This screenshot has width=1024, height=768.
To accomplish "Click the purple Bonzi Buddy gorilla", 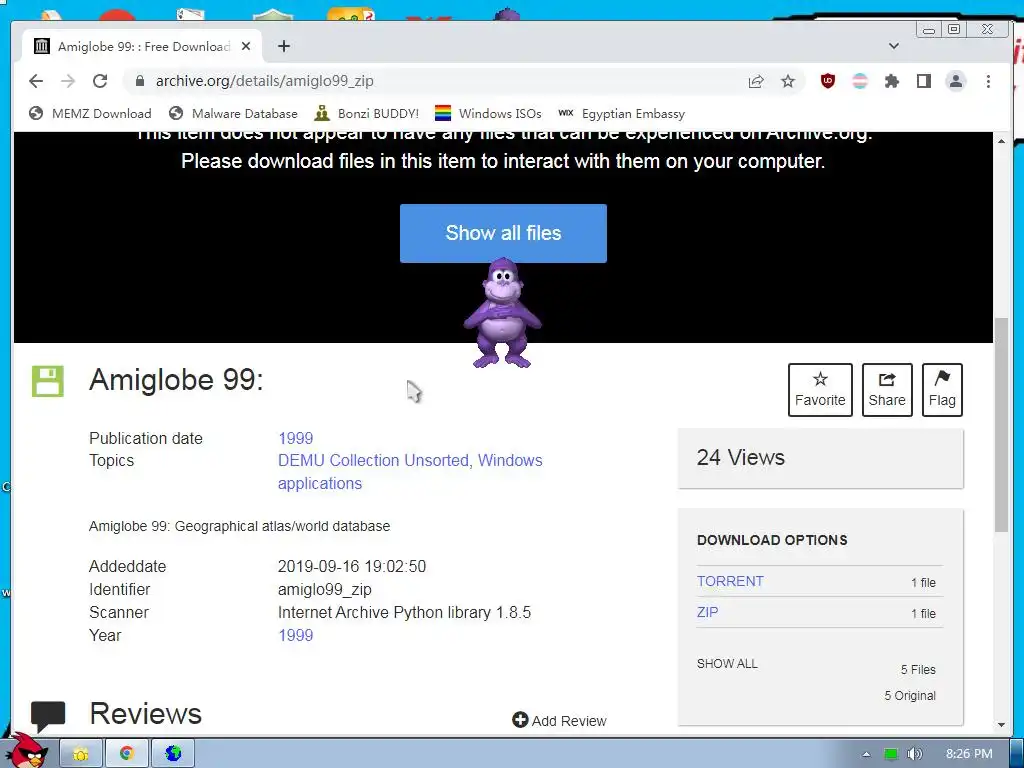I will [502, 313].
